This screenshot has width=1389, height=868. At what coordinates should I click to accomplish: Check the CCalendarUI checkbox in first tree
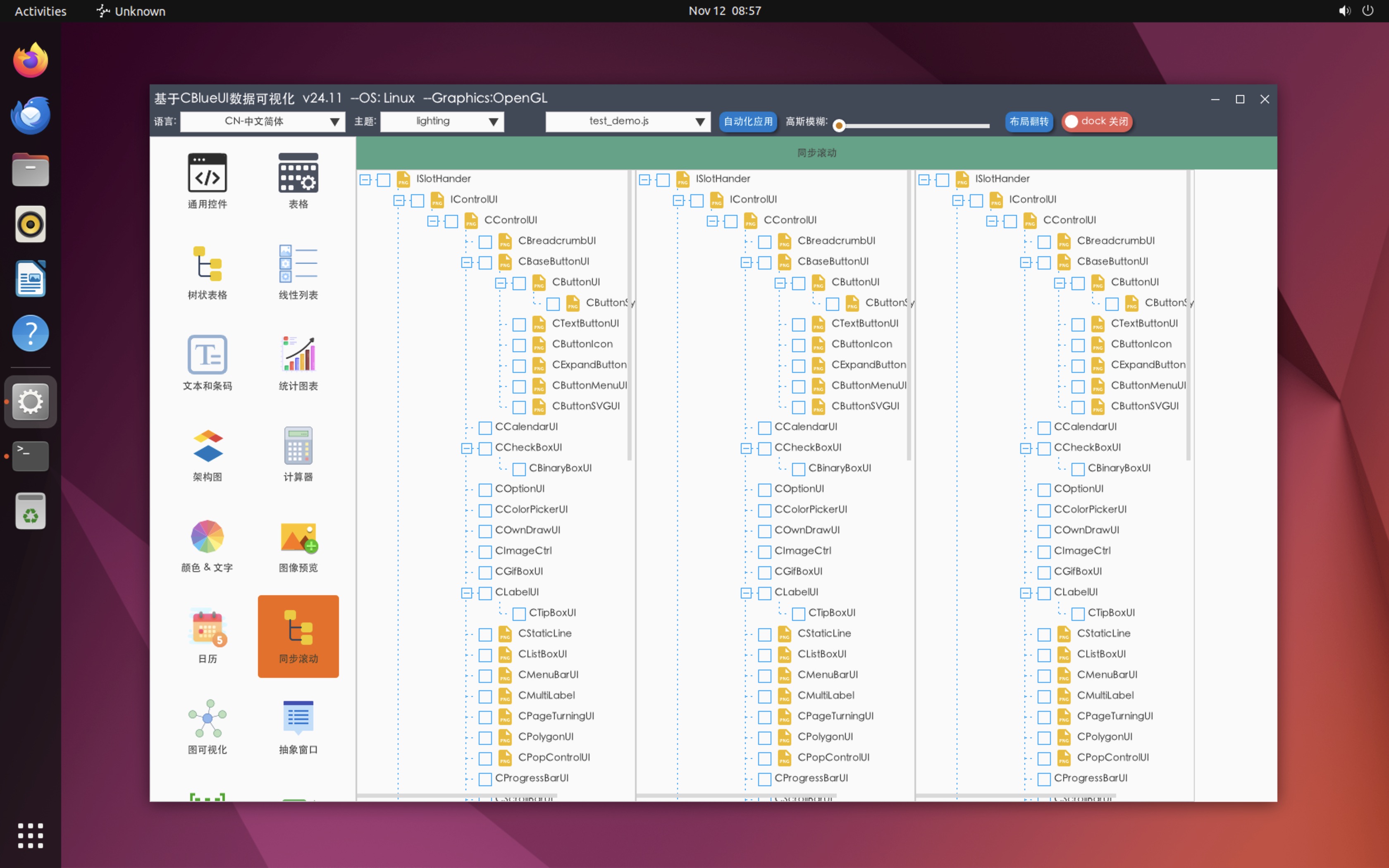485,428
